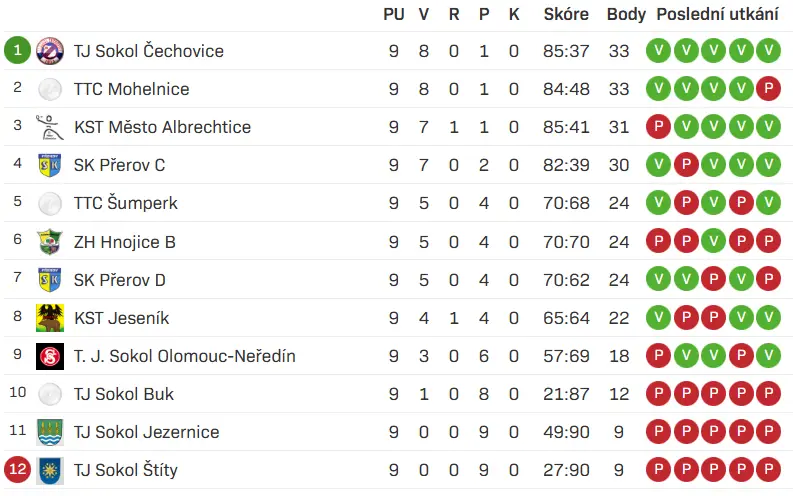Click TJ Sokol Jezernice crest
This screenshot has height=496, width=793.
click(x=50, y=432)
